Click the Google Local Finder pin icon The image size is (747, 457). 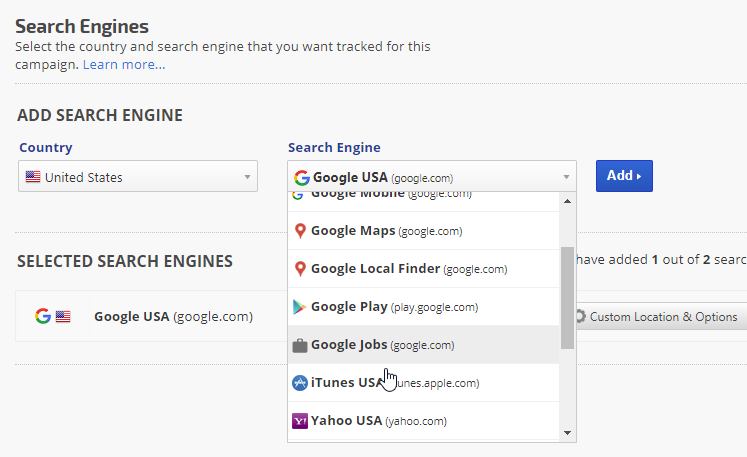coord(299,269)
